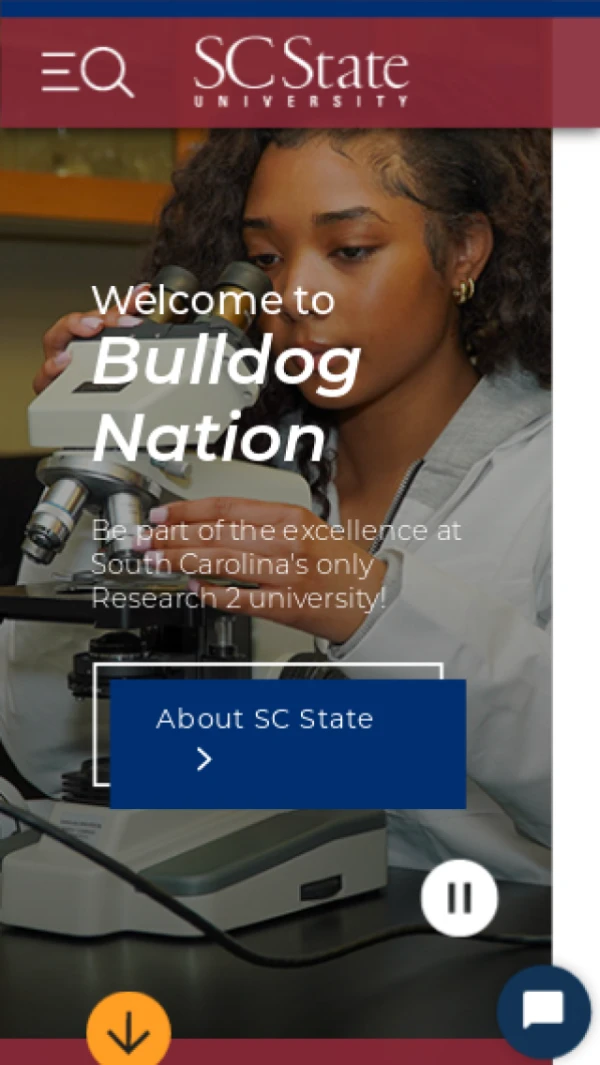
Task: Click the dark blue top bar
Action: coord(300,8)
